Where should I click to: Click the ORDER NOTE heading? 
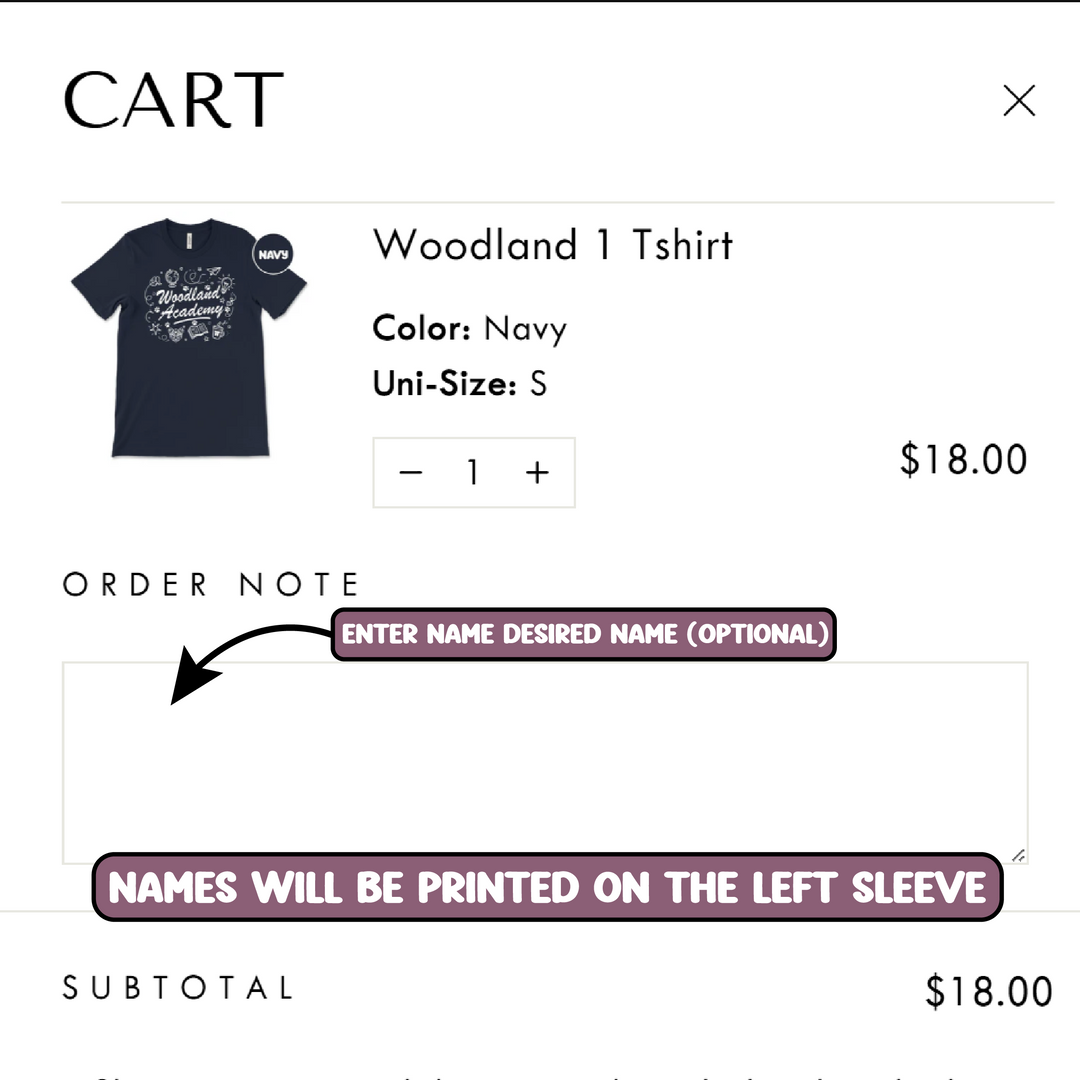click(211, 583)
